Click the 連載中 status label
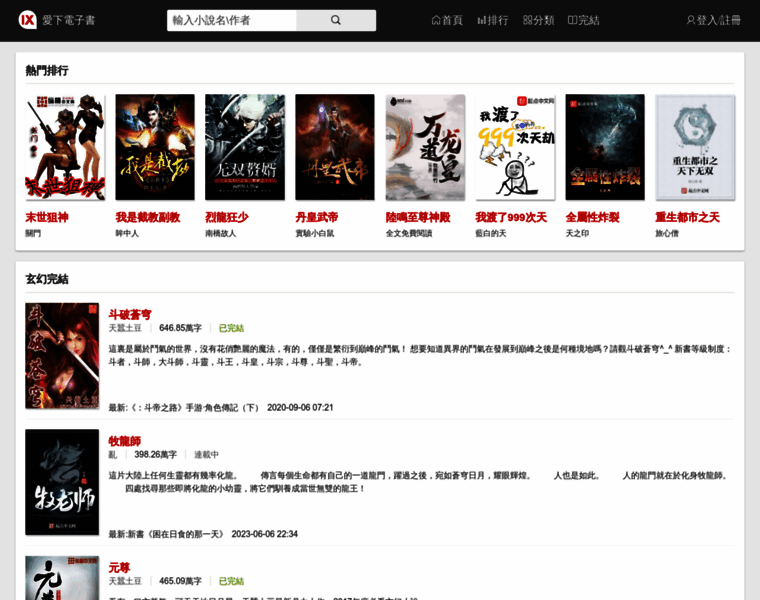The height and width of the screenshot is (600, 760). click(x=206, y=455)
